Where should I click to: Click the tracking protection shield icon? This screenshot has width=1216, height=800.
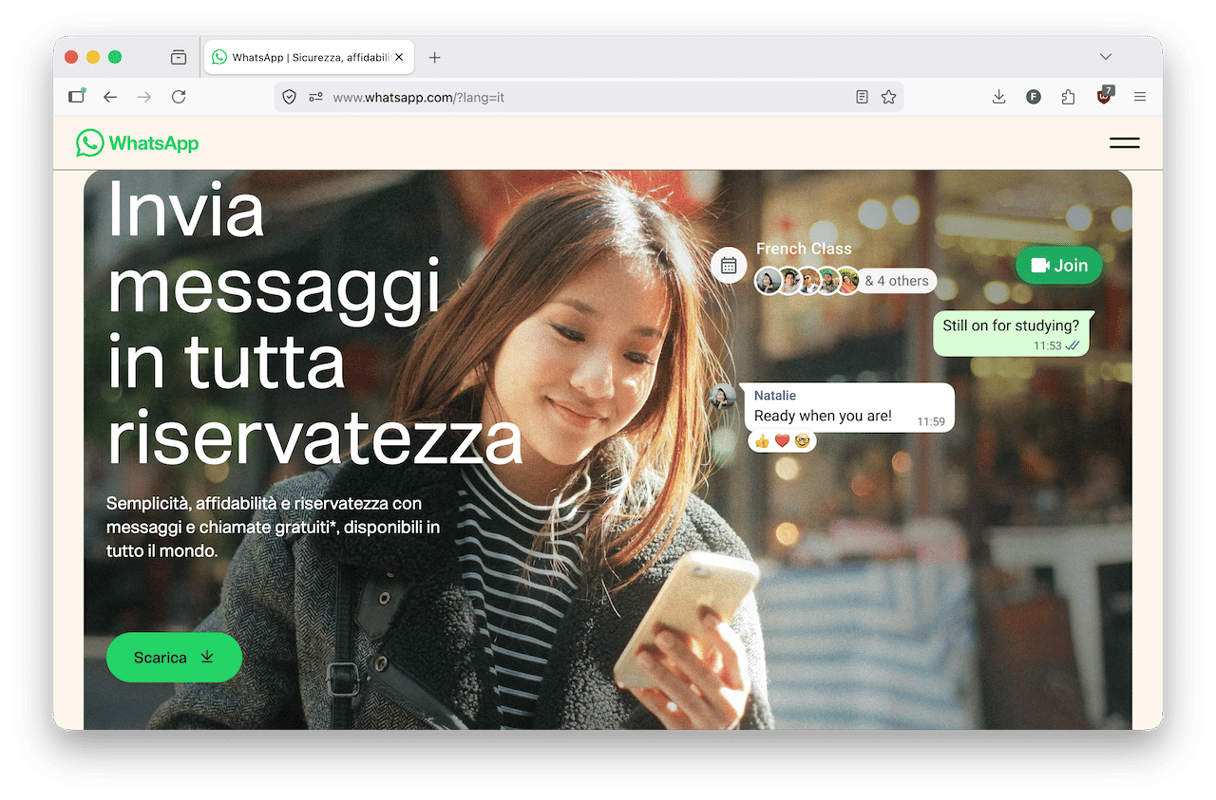click(x=289, y=97)
